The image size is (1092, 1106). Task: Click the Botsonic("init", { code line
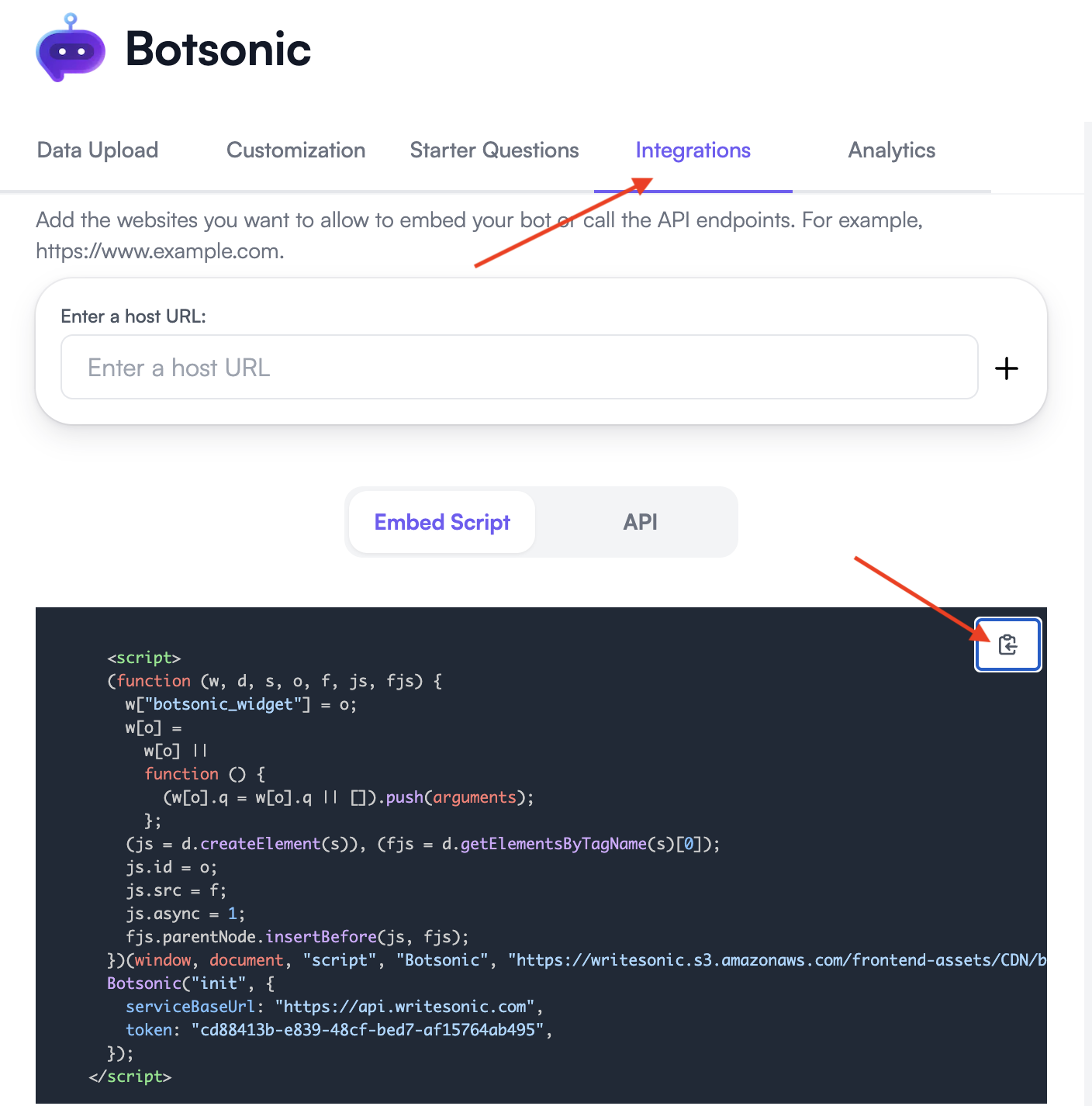(191, 983)
